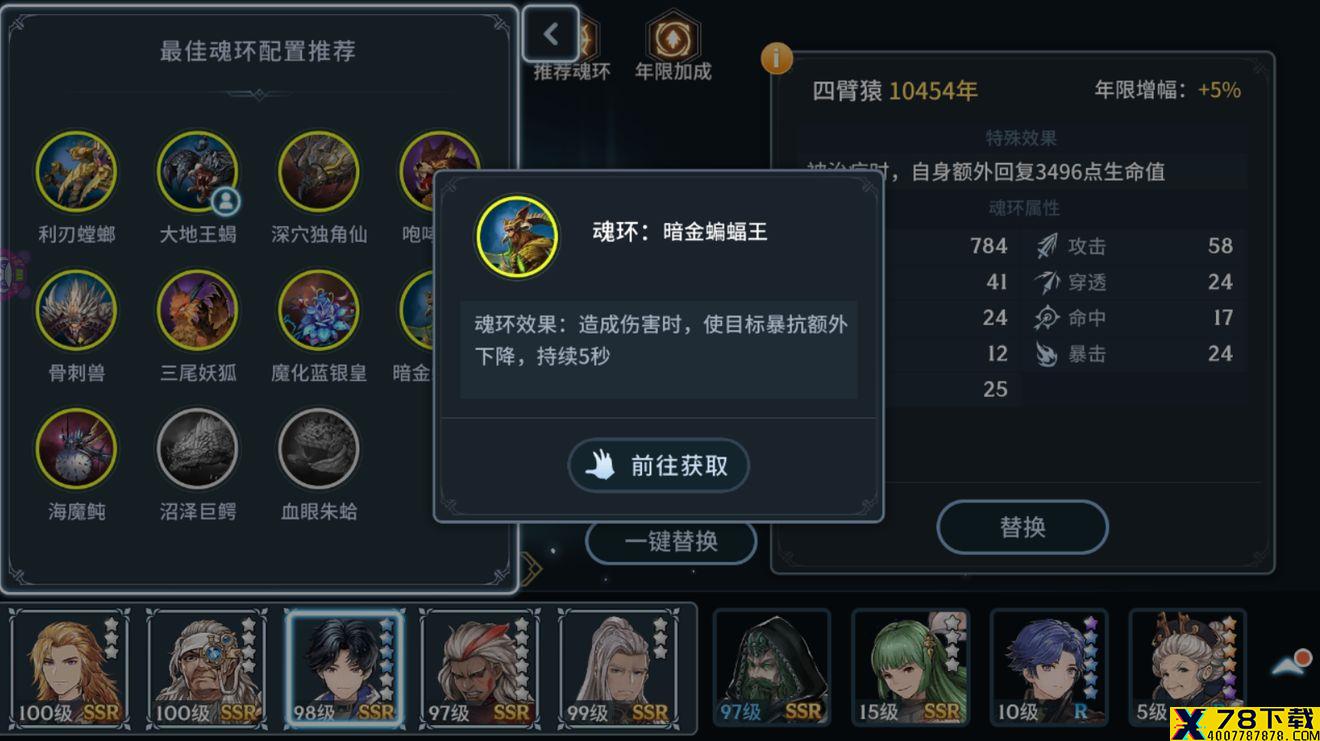Pick the 骨刺兽 soul ring icon
This screenshot has height=741, width=1320.
76,310
